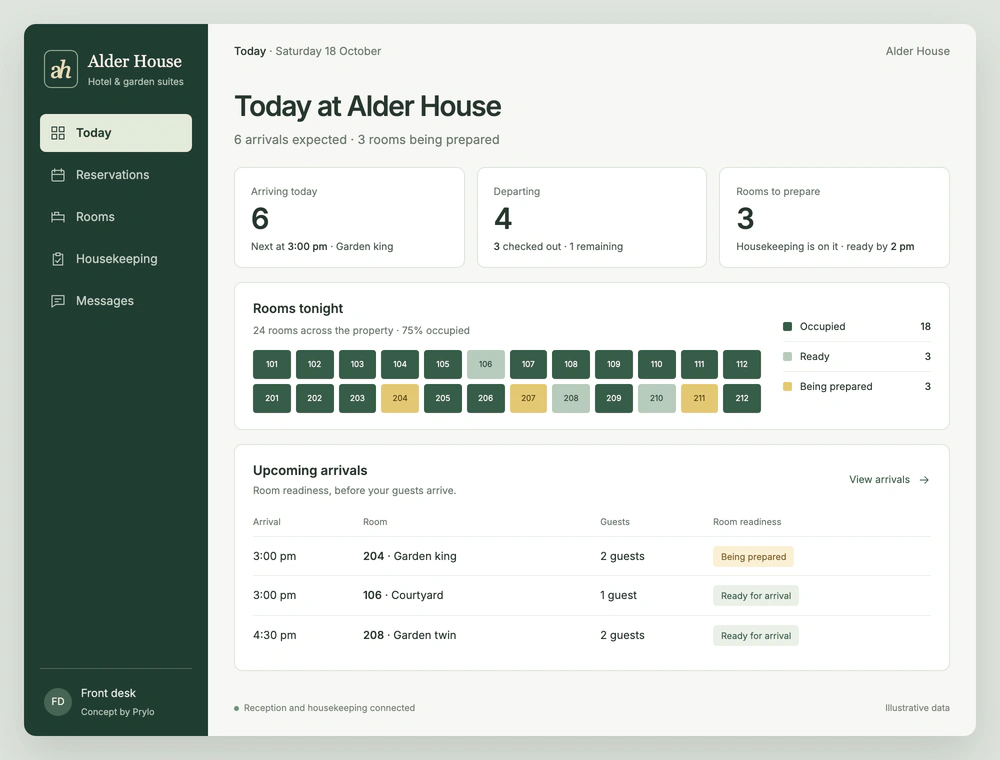
Task: Click the Today grid icon in sidebar
Action: pos(58,133)
